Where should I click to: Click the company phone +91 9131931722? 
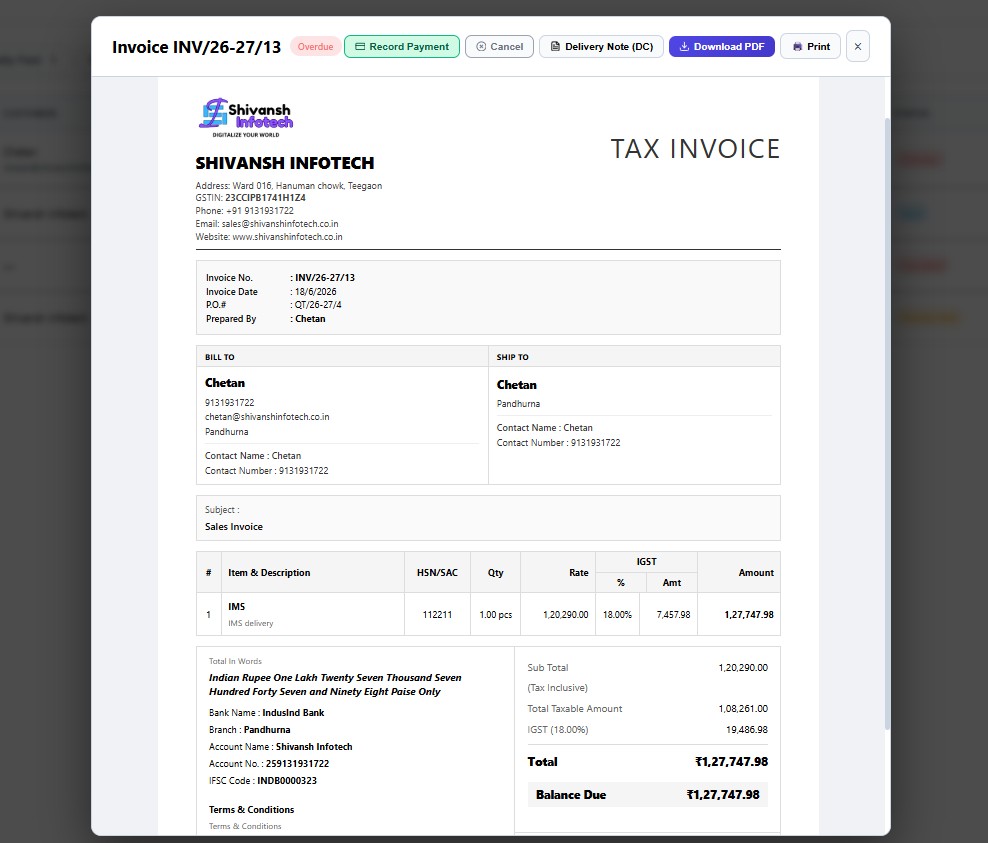tap(260, 210)
